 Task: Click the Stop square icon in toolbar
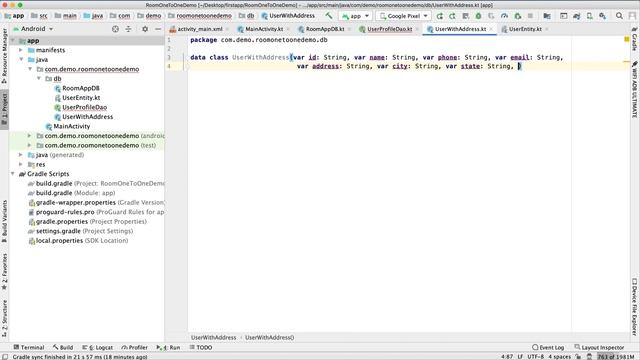pyautogui.click(x=530, y=16)
